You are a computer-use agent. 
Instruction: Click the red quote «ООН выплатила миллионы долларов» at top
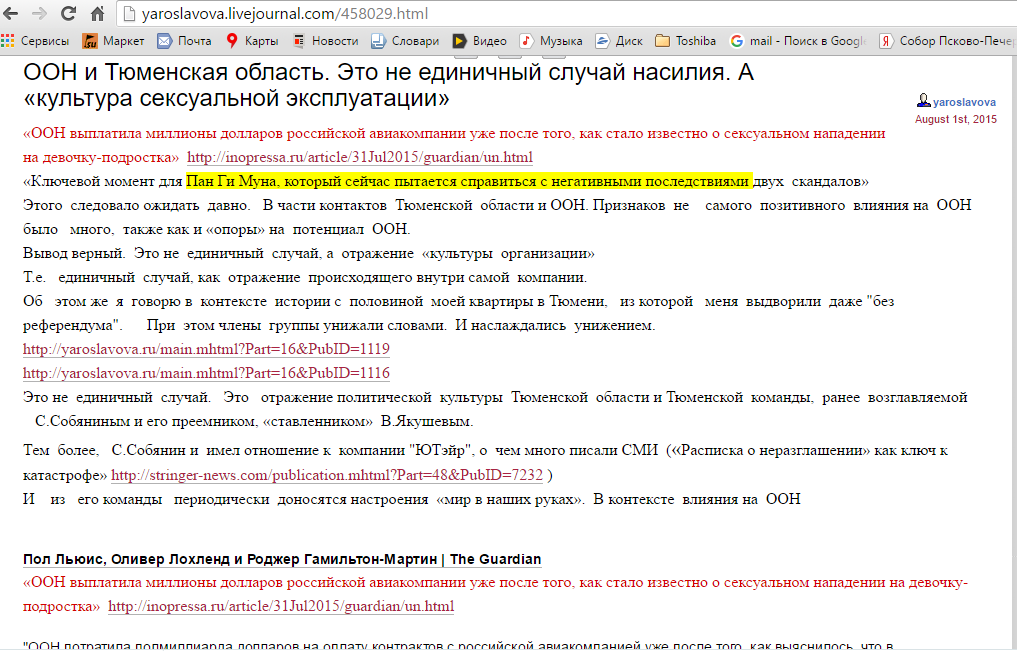[454, 145]
